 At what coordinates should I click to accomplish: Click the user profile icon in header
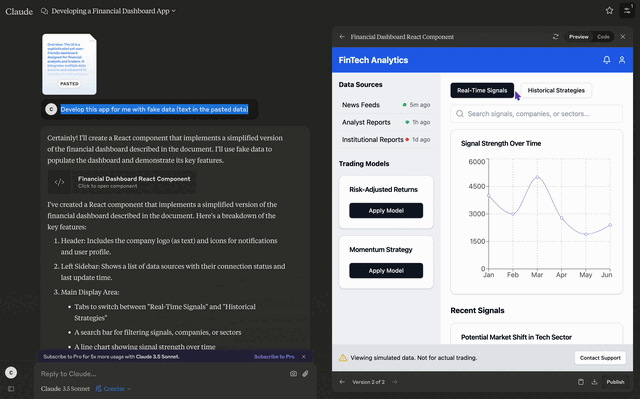pyautogui.click(x=622, y=60)
